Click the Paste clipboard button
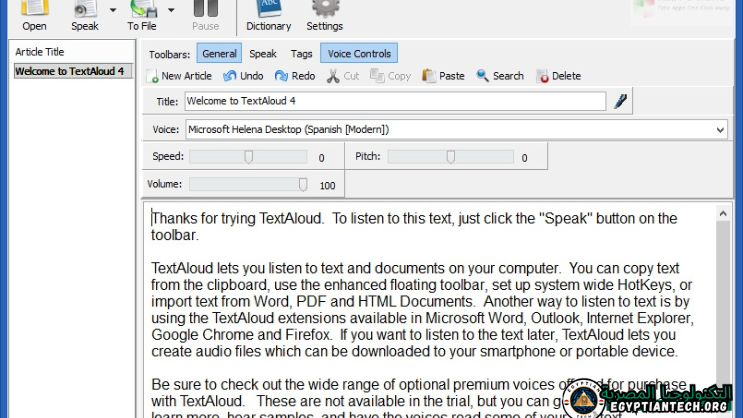743x418 pixels. point(443,76)
